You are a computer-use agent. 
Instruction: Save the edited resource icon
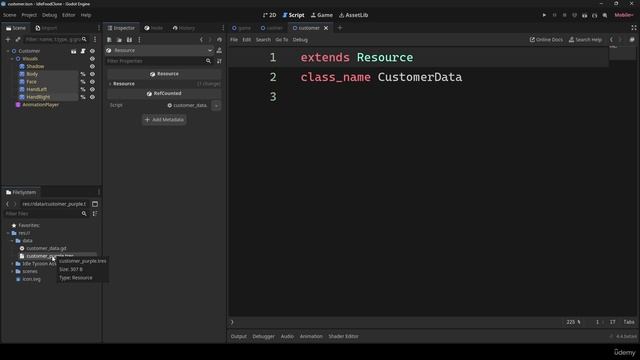(x=129, y=40)
